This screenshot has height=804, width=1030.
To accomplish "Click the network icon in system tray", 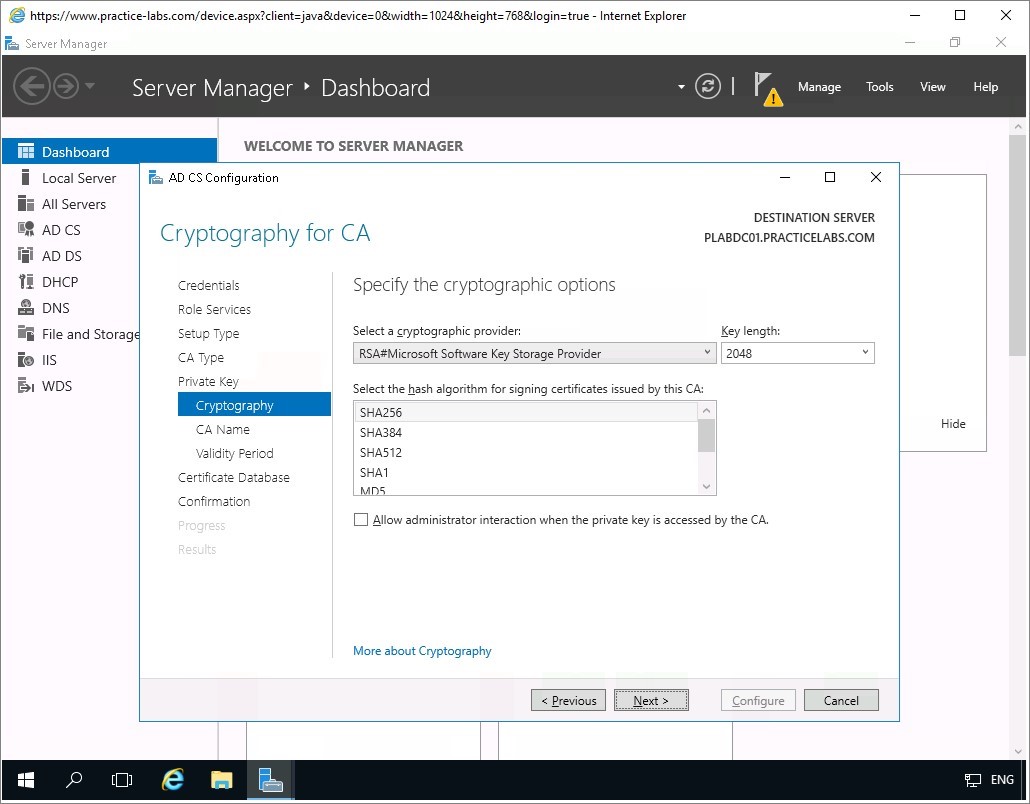I will coord(972,780).
